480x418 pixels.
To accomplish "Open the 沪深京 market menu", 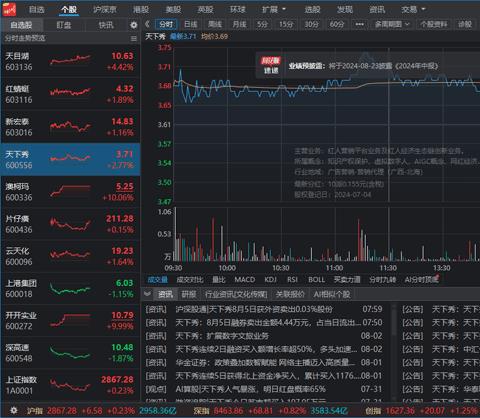I will (105, 9).
